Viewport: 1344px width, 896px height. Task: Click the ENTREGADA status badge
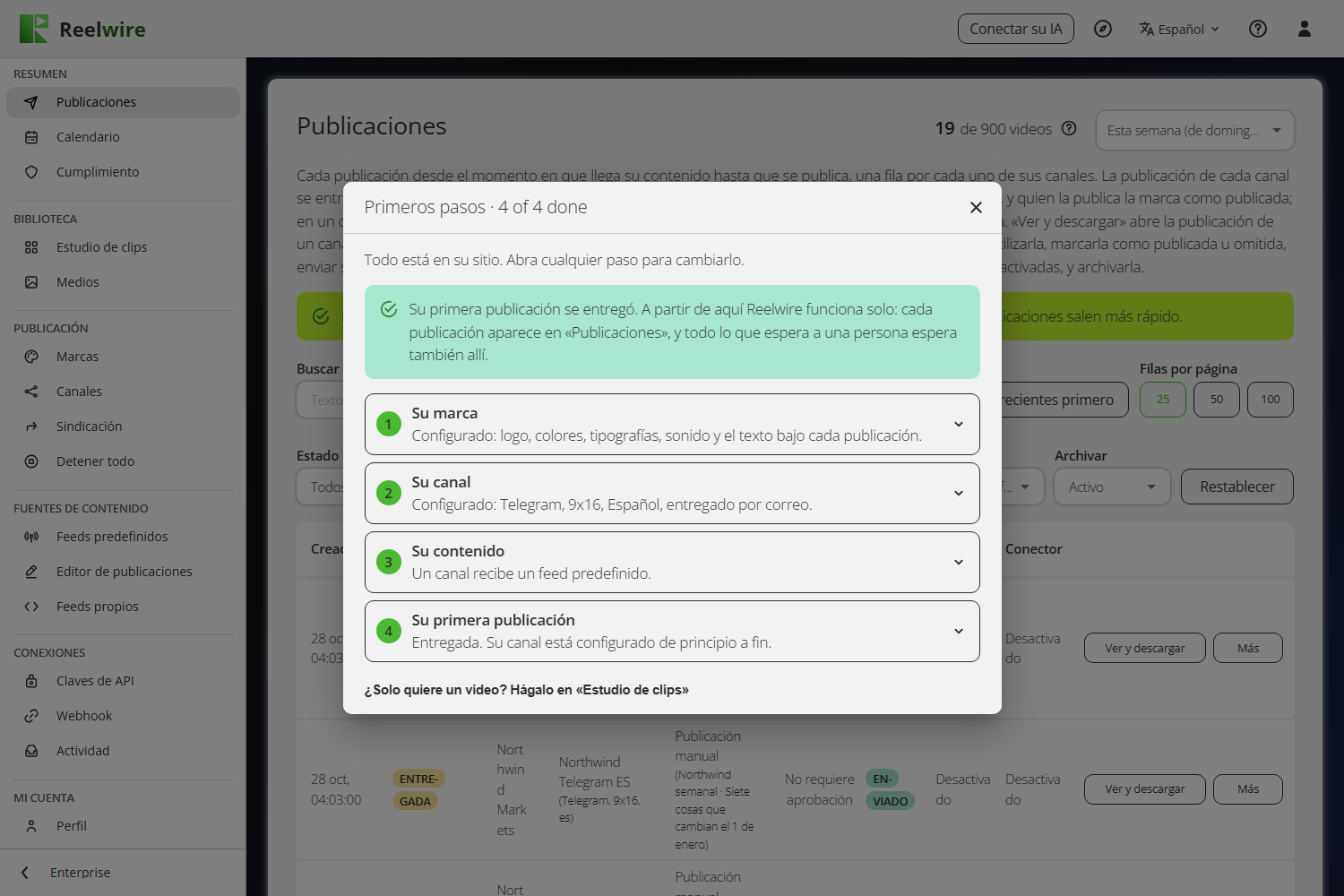[x=418, y=789]
